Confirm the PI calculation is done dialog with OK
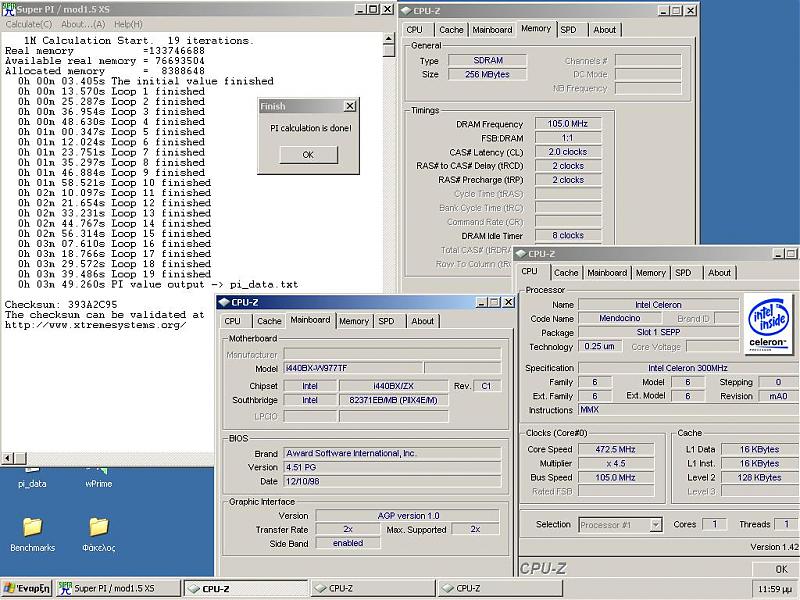Image resolution: width=800 pixels, height=600 pixels. click(x=308, y=155)
